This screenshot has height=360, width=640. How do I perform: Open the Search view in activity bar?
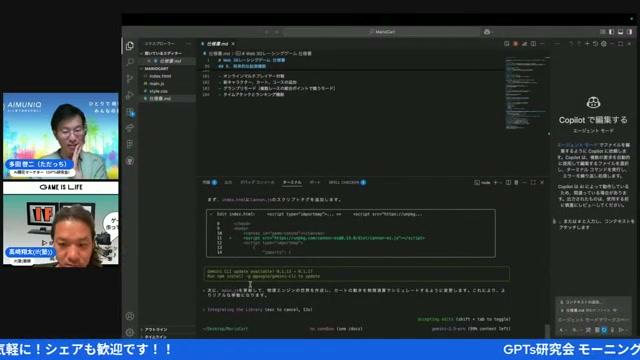click(130, 62)
